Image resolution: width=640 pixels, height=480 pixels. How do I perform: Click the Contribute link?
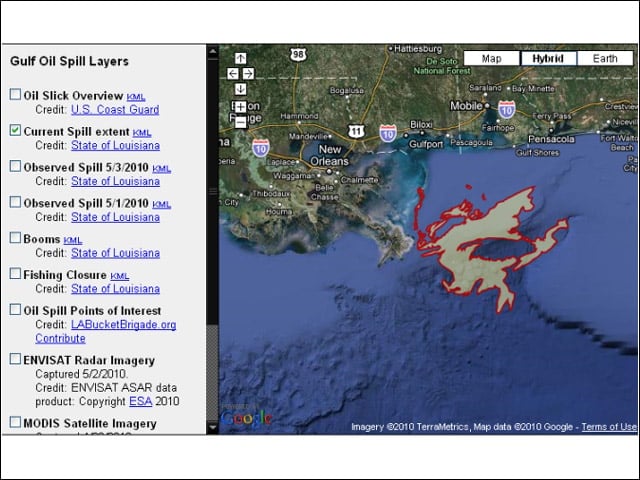[60, 338]
